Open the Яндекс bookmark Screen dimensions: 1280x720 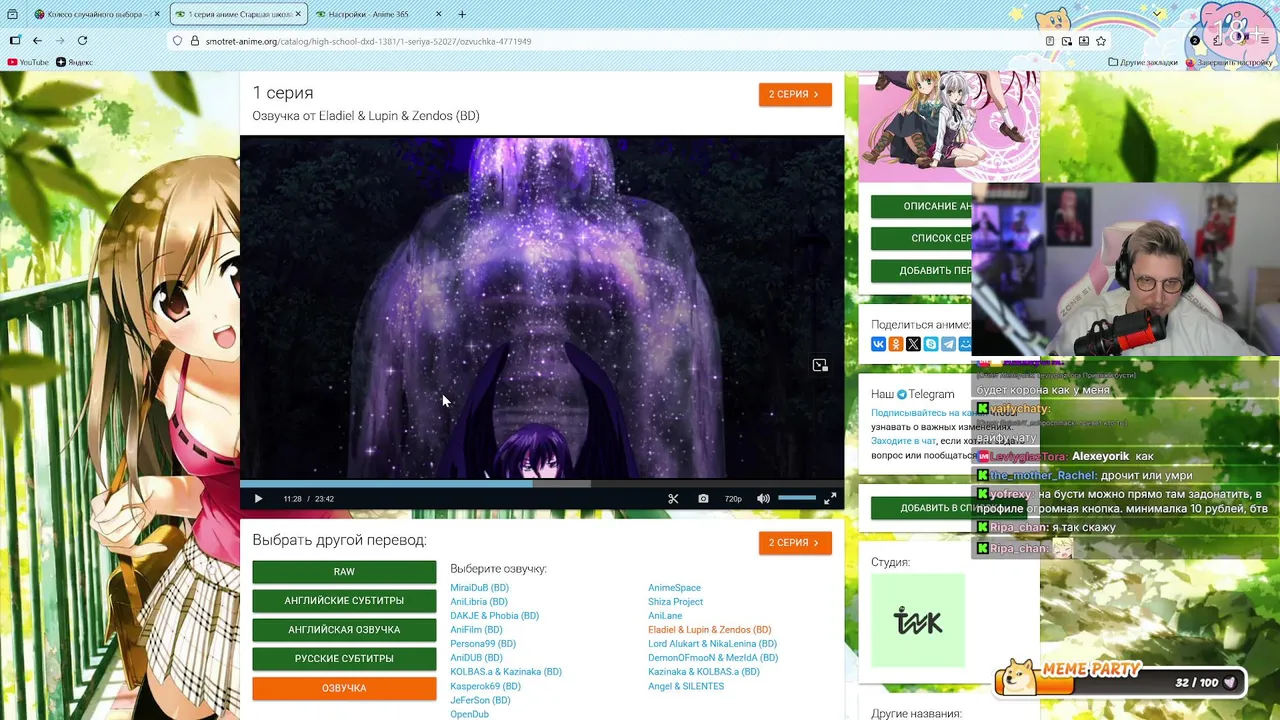coord(75,62)
